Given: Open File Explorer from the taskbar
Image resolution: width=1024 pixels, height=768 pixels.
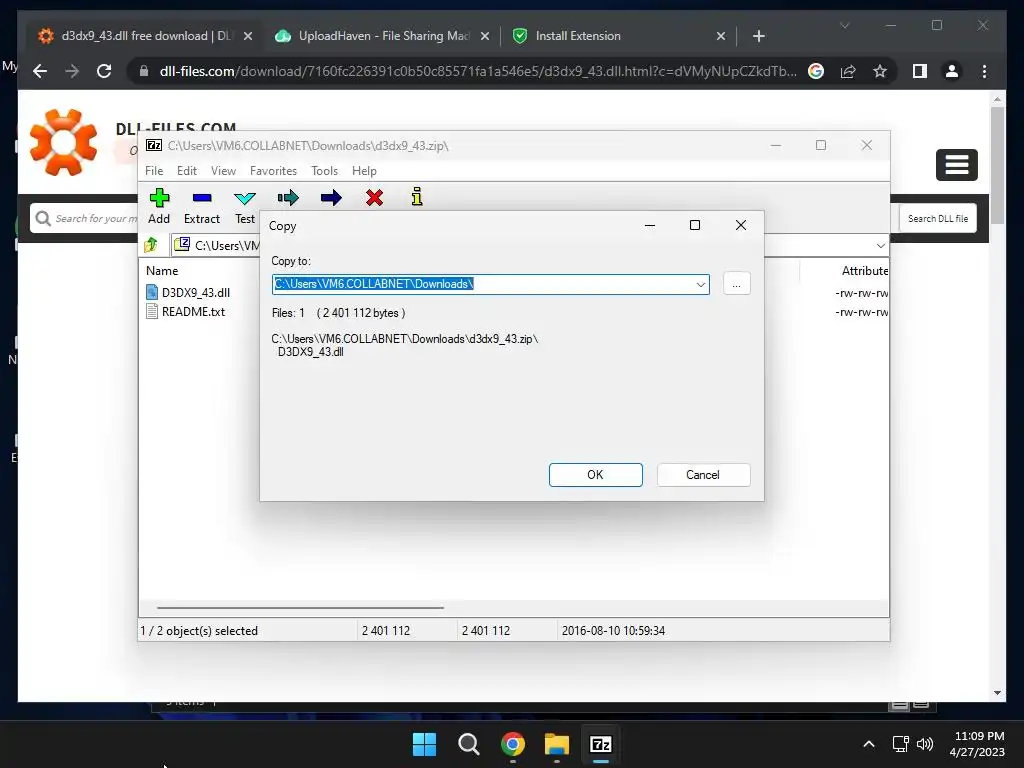Looking at the screenshot, I should click(556, 744).
